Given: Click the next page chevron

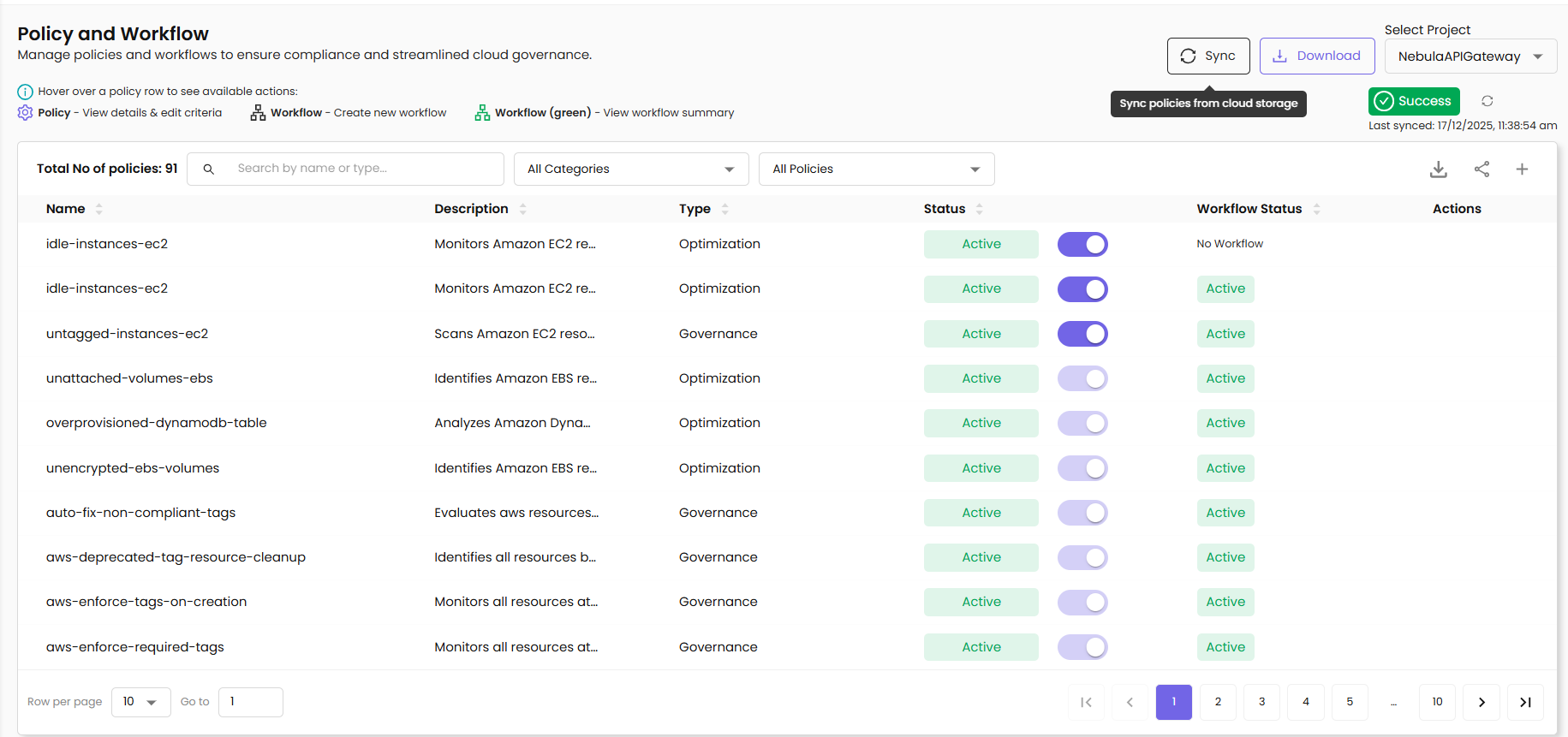Looking at the screenshot, I should 1482,702.
